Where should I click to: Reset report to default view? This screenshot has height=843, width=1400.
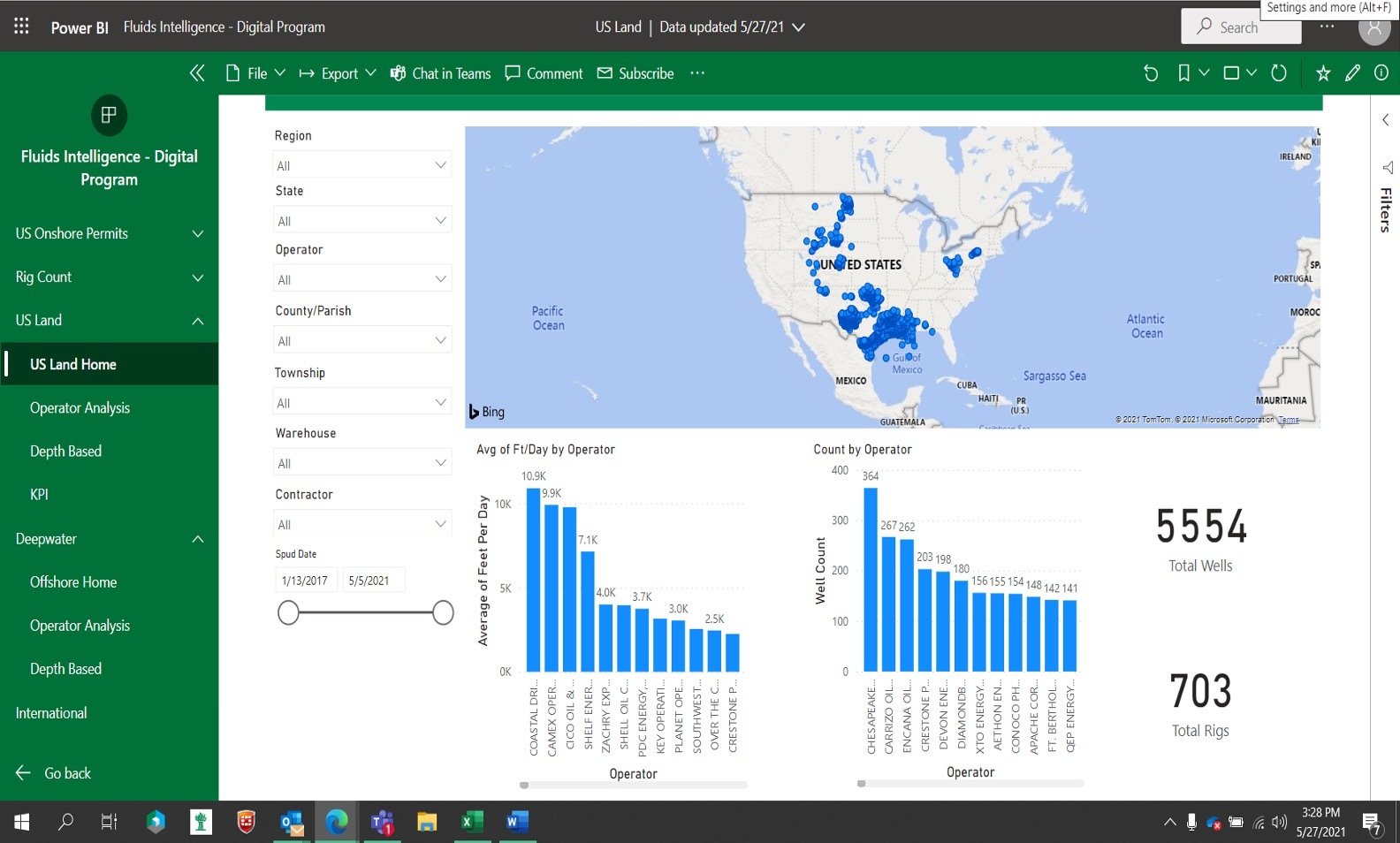(x=1151, y=73)
